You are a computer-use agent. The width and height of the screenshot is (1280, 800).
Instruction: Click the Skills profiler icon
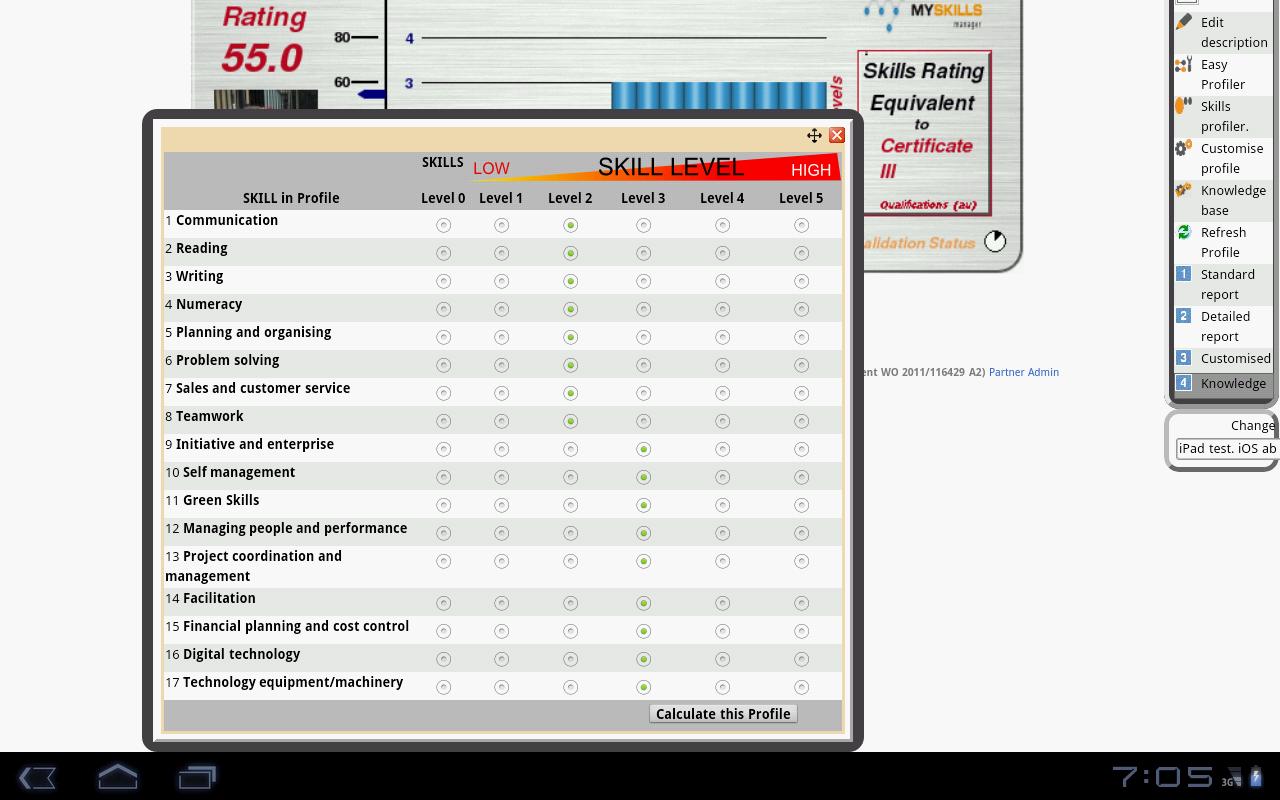[x=1184, y=106]
